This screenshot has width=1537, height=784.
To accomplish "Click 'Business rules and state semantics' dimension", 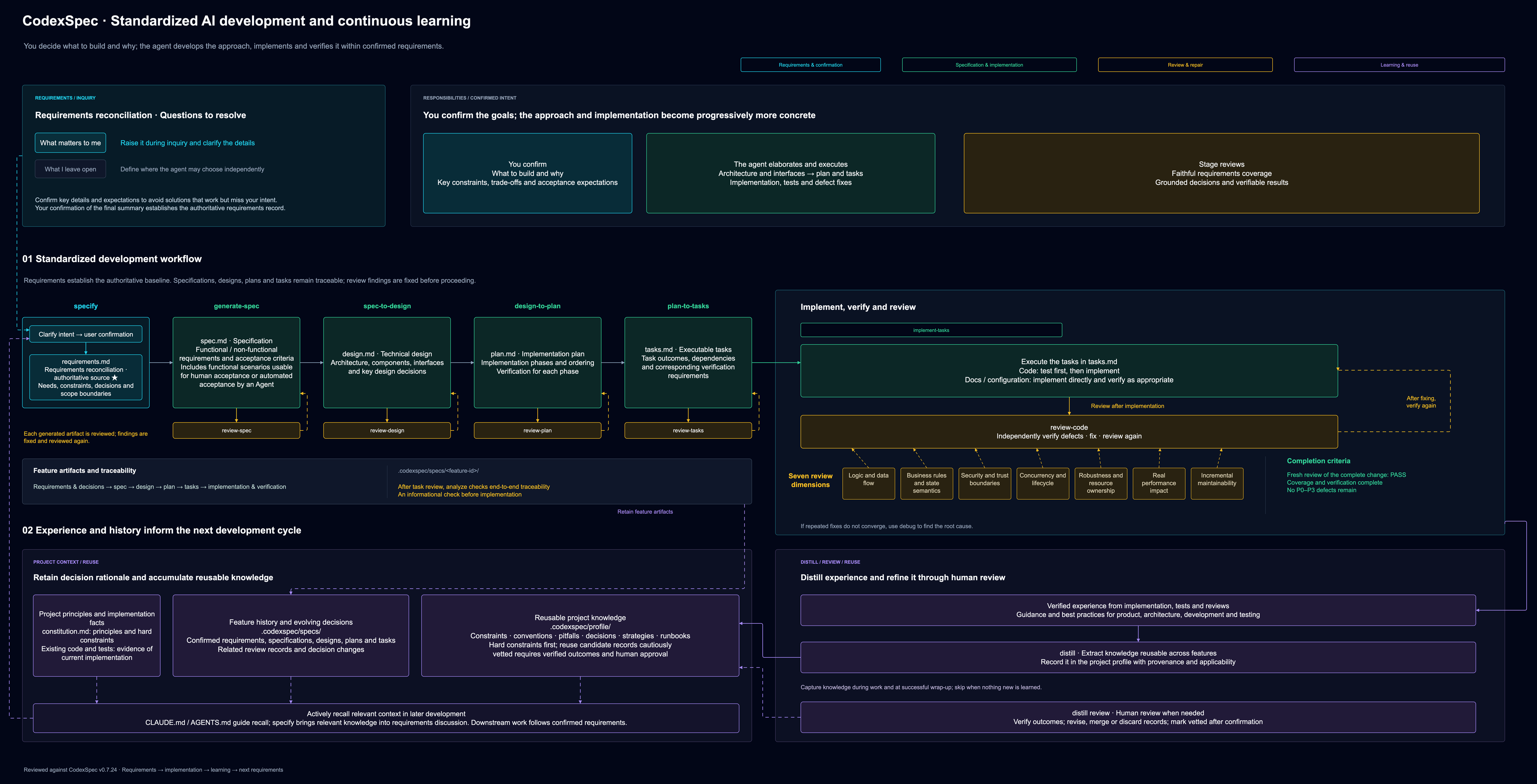I will click(x=926, y=483).
